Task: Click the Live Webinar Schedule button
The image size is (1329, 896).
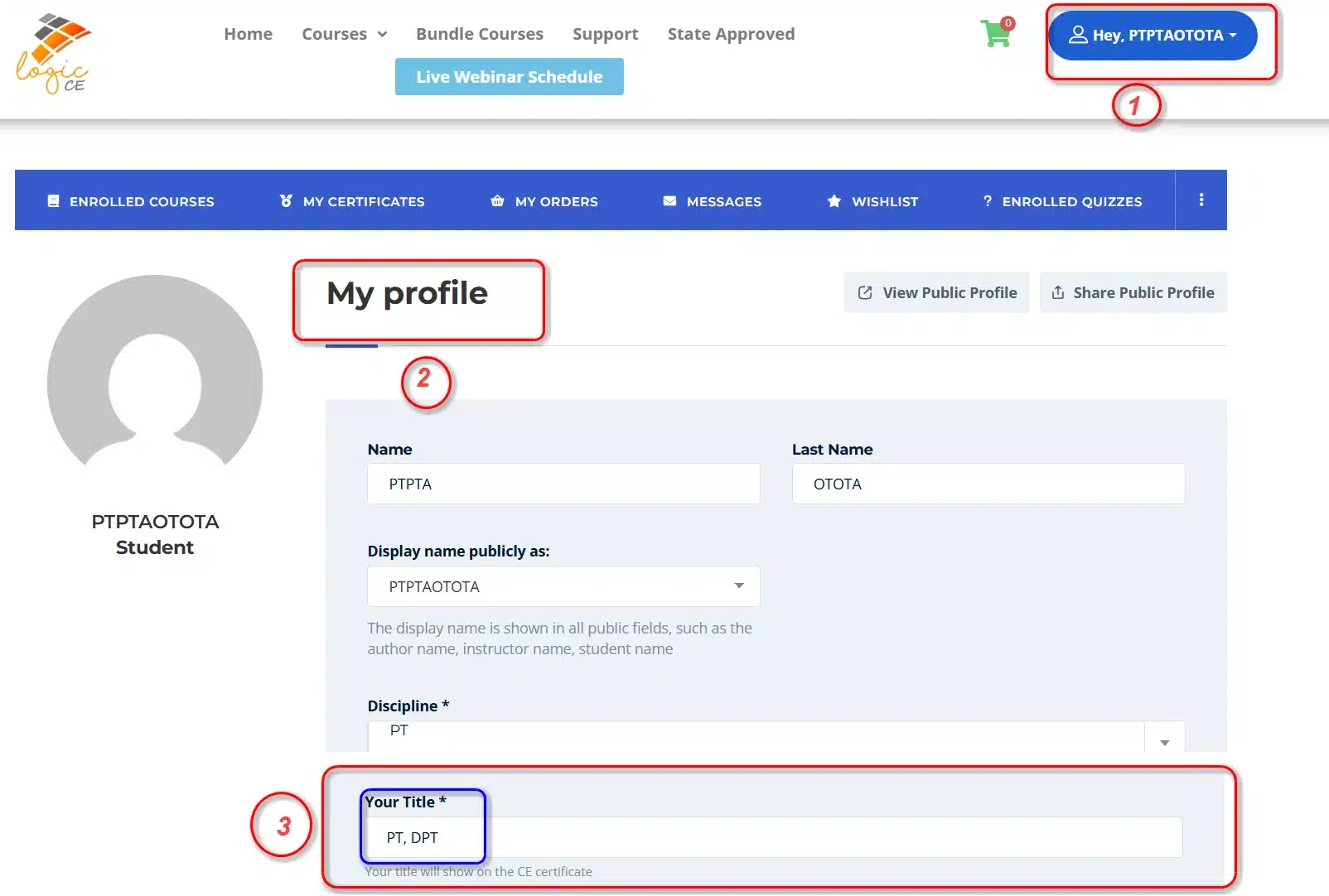Action: click(x=509, y=77)
